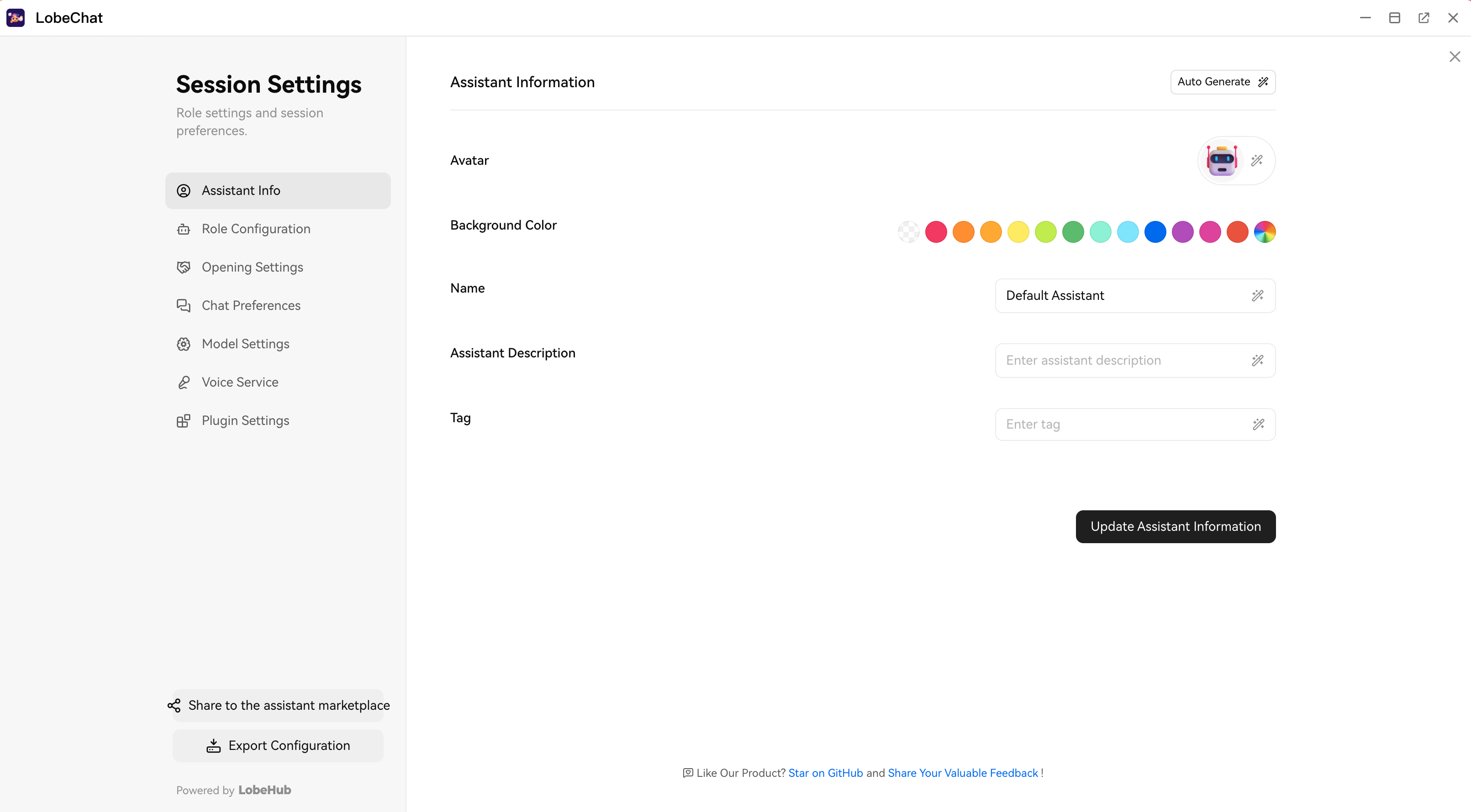Switch to Chat Preferences
1471x812 pixels.
251,305
